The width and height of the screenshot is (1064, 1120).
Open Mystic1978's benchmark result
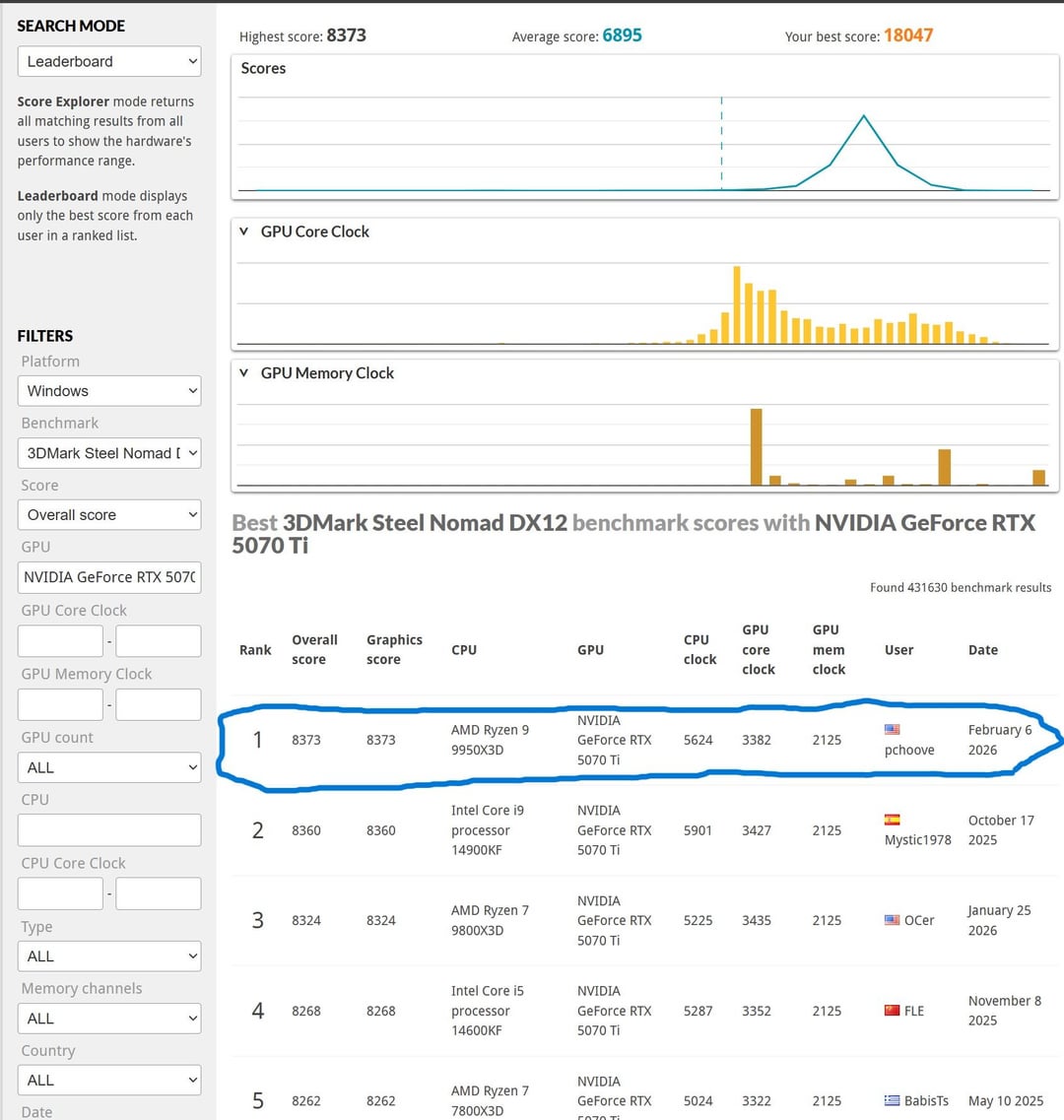(917, 840)
